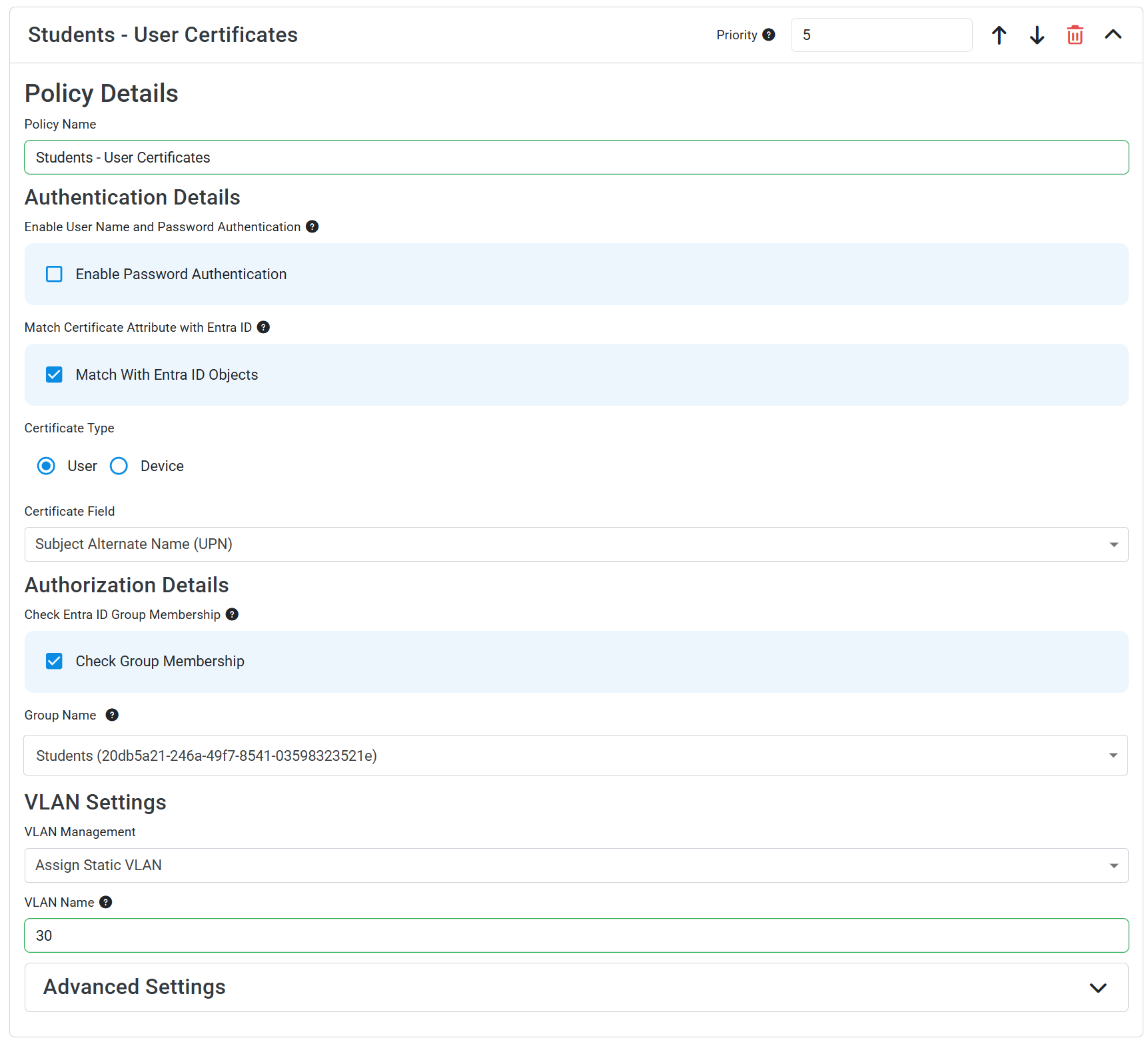Select the User certificate type
The height and width of the screenshot is (1046, 1148).
coord(45,466)
